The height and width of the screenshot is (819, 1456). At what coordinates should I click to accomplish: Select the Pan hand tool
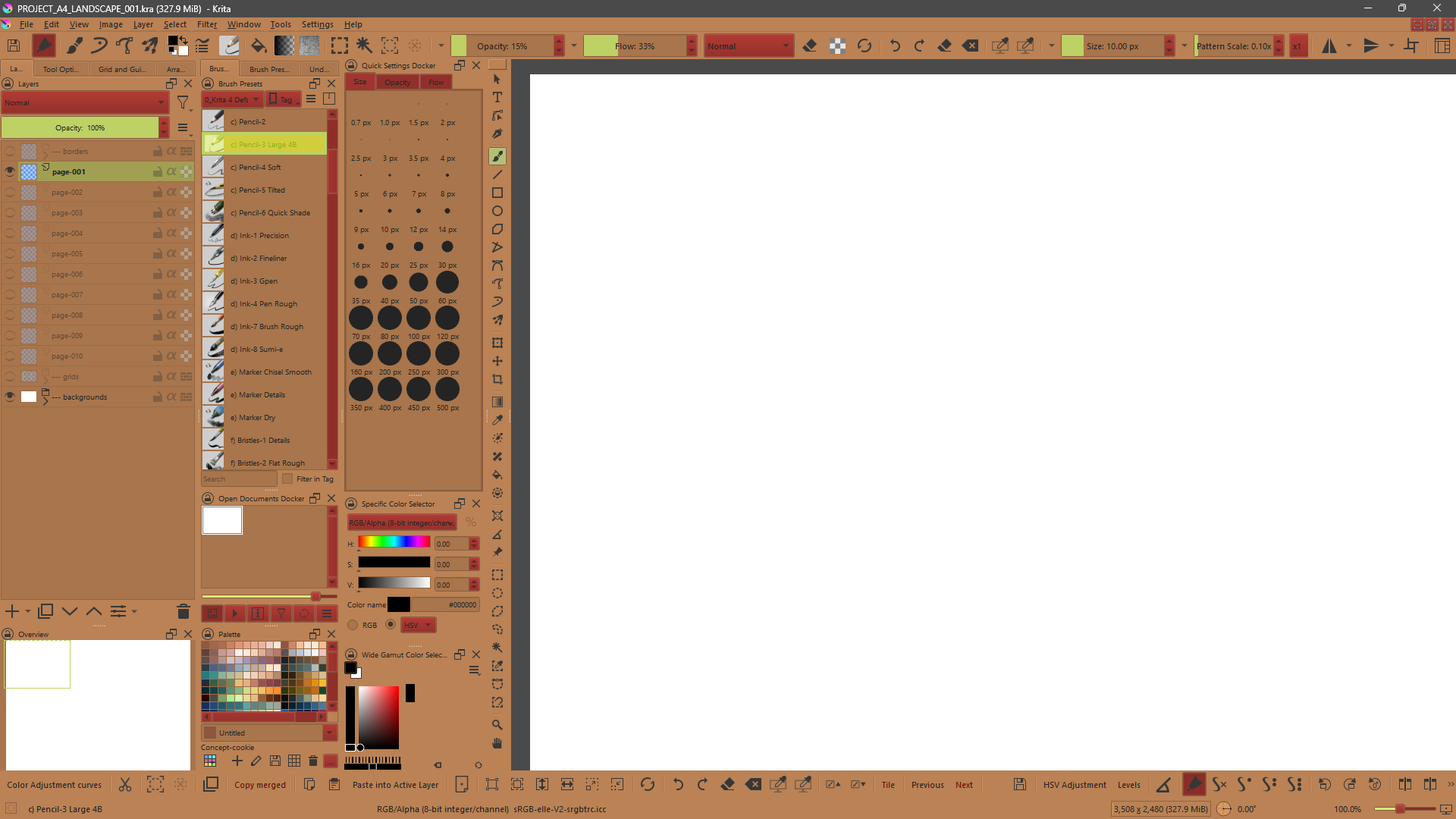click(x=497, y=743)
